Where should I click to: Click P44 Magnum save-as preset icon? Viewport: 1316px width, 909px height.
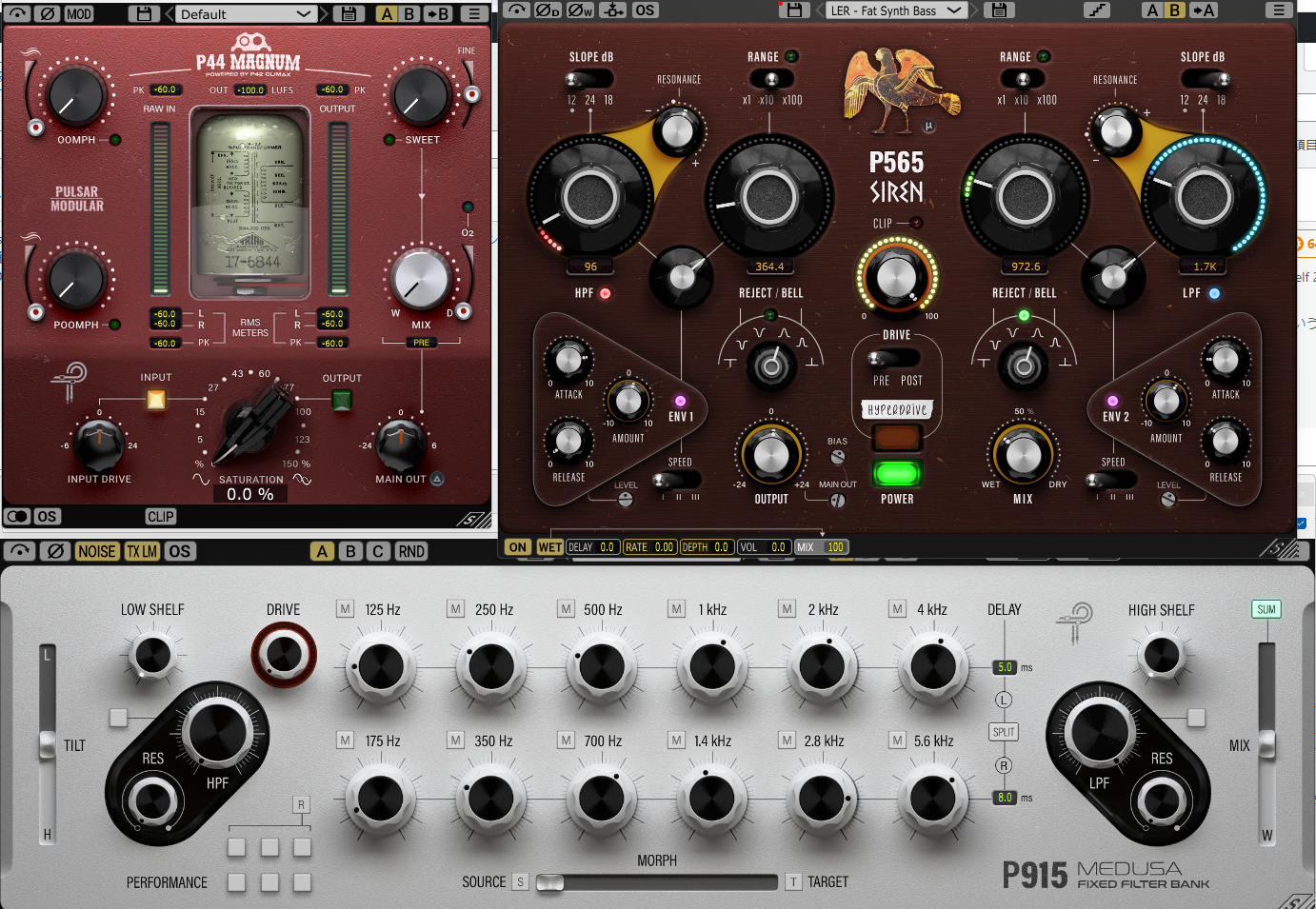(x=349, y=14)
